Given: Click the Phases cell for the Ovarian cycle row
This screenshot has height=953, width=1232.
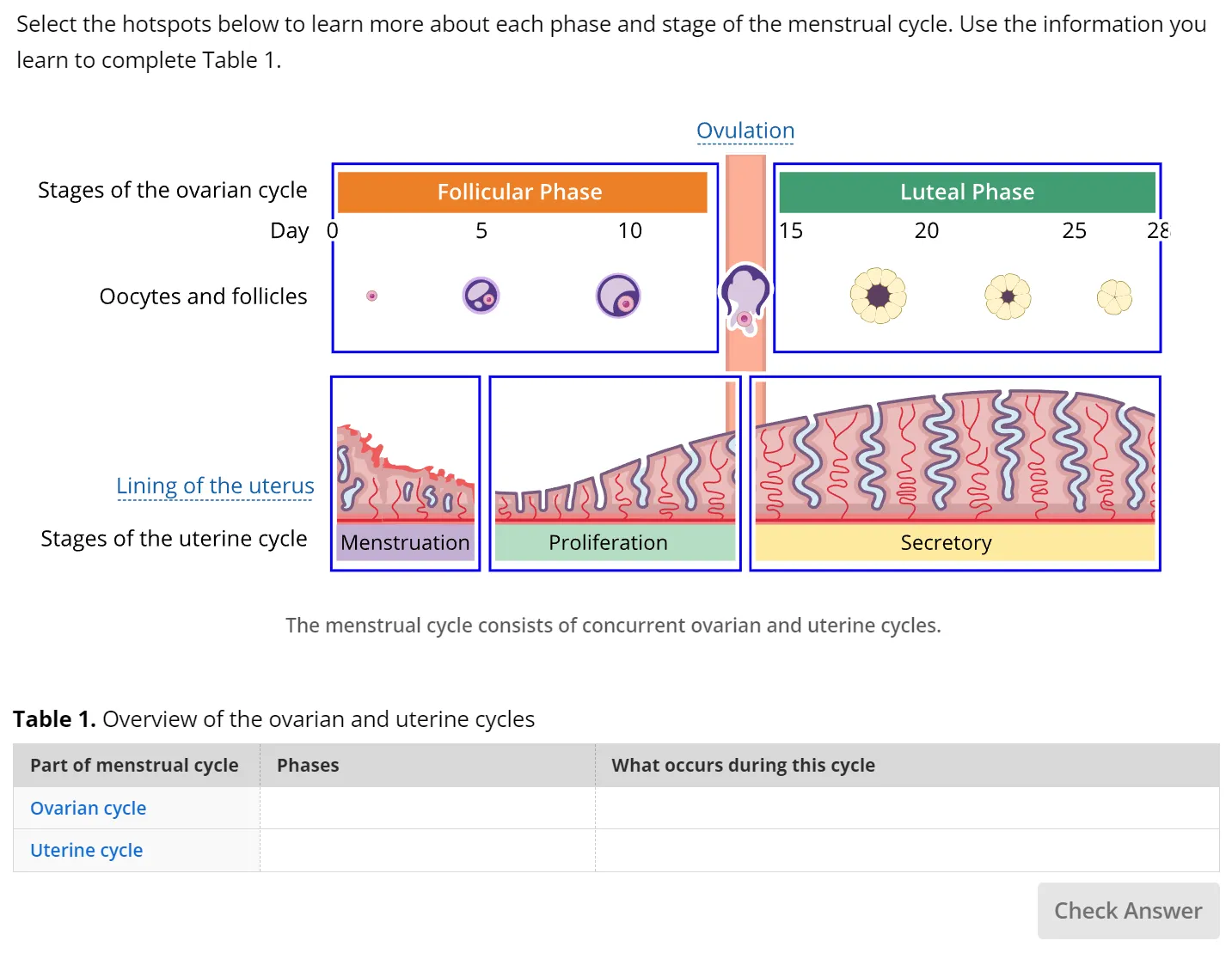Looking at the screenshot, I should 426,808.
